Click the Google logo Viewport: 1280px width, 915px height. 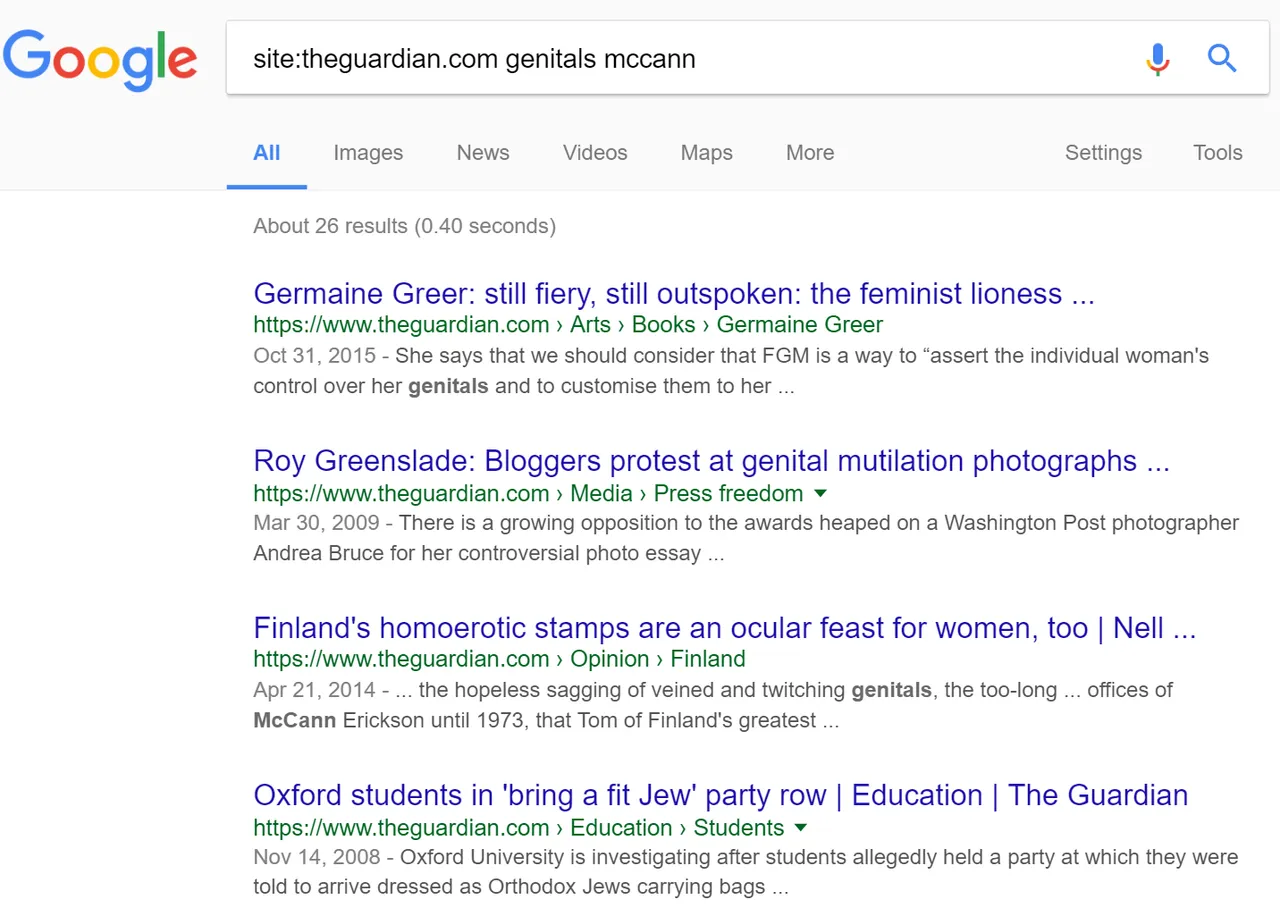coord(100,60)
